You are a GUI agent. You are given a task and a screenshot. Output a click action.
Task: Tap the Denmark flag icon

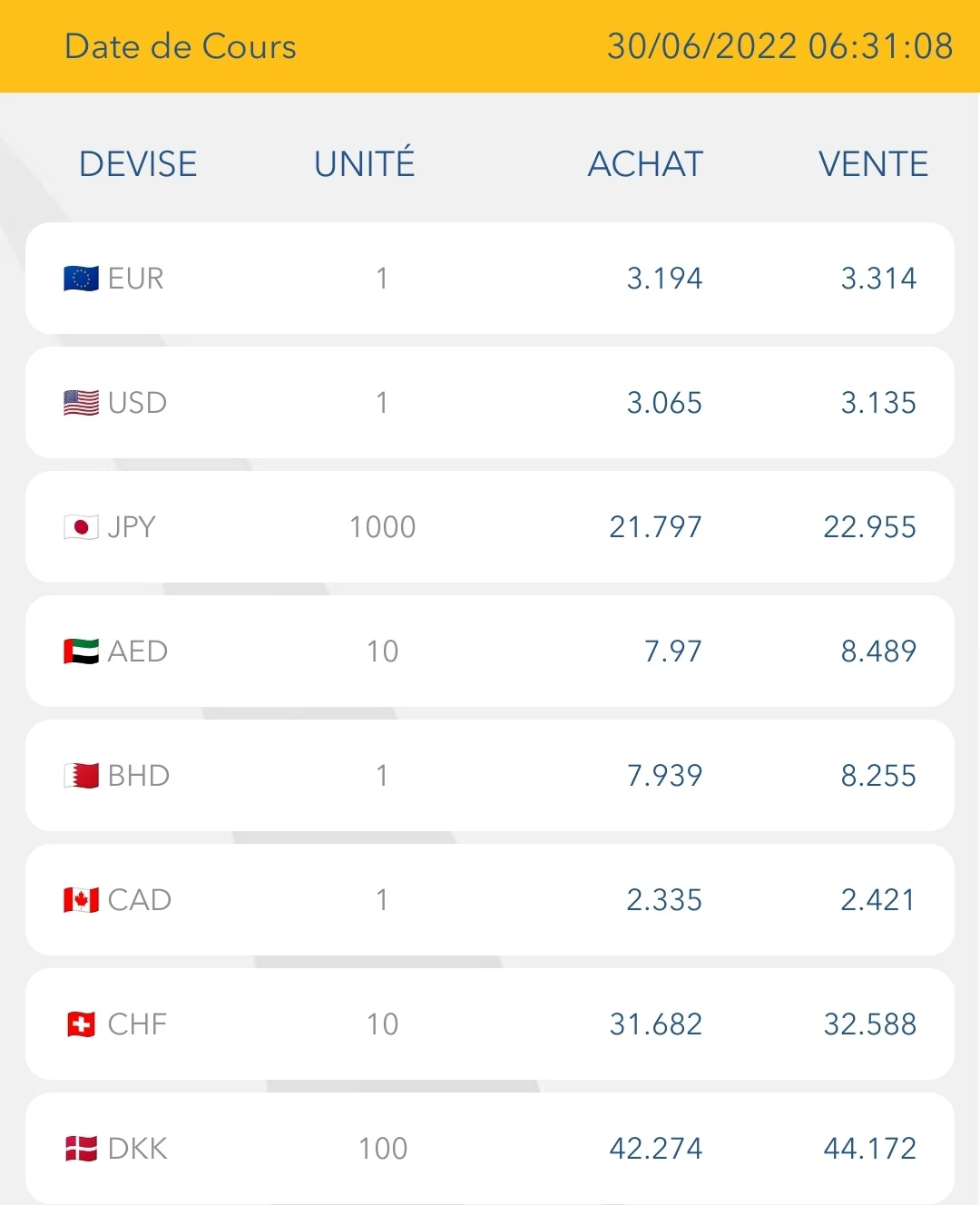pos(81,1149)
